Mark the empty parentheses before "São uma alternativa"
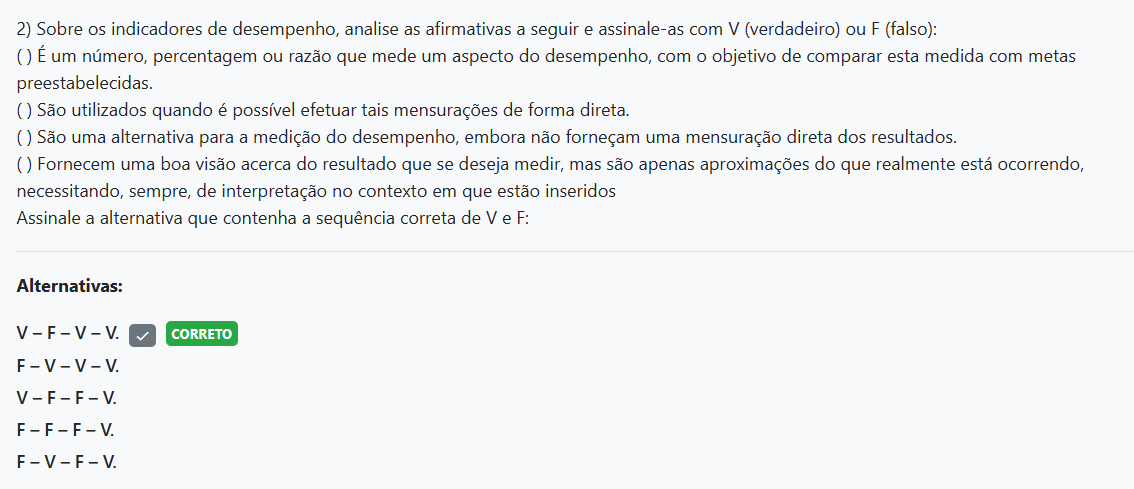1134x489 pixels. (x=24, y=136)
